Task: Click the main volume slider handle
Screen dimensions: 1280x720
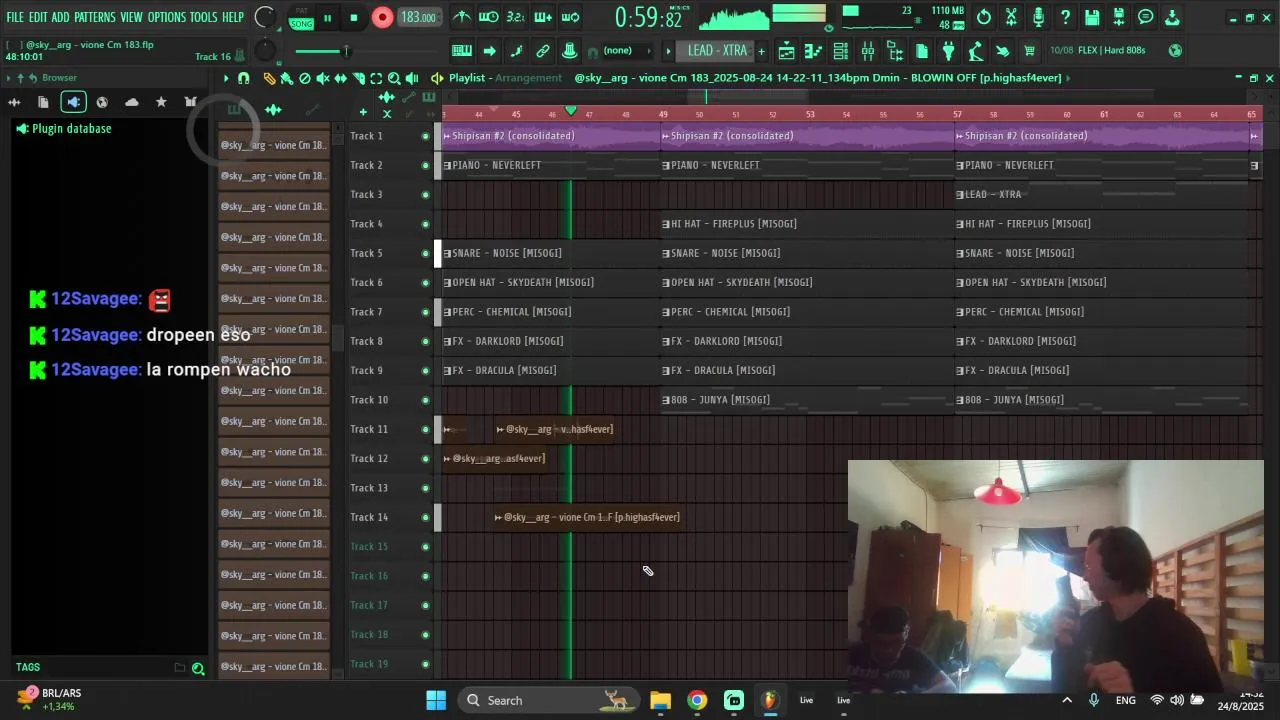Action: tap(346, 51)
